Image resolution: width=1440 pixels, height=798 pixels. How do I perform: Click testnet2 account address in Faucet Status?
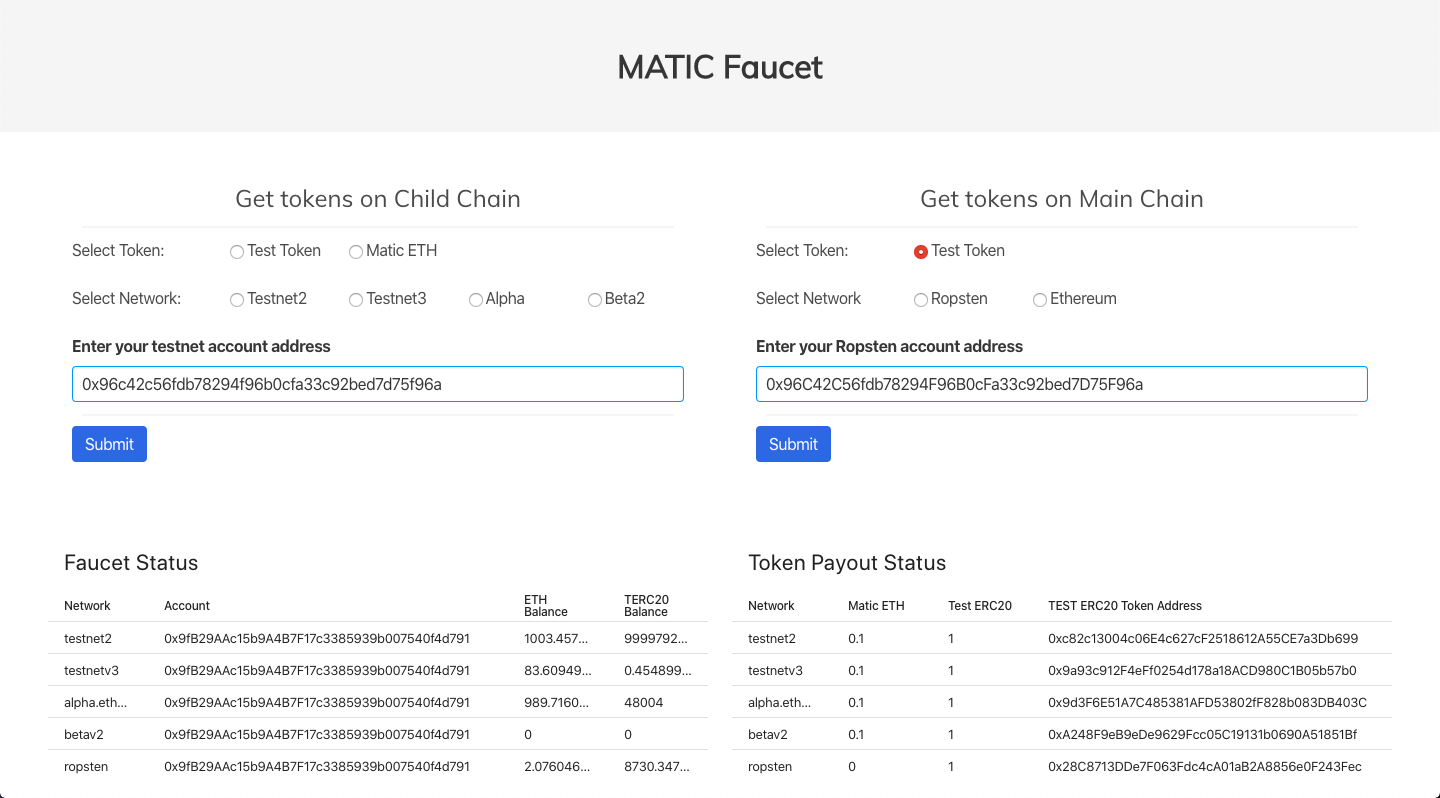click(317, 638)
